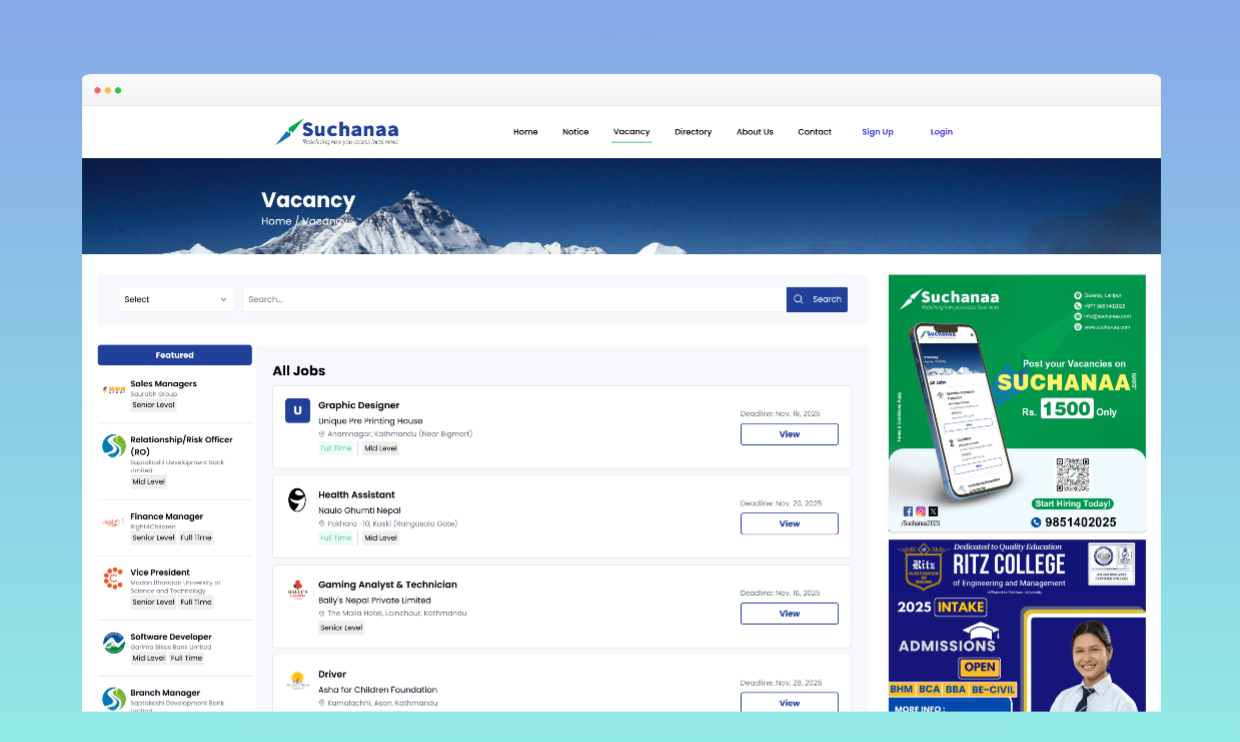Click Bally's Nepal company logo icon
The height and width of the screenshot is (742, 1240).
point(297,590)
